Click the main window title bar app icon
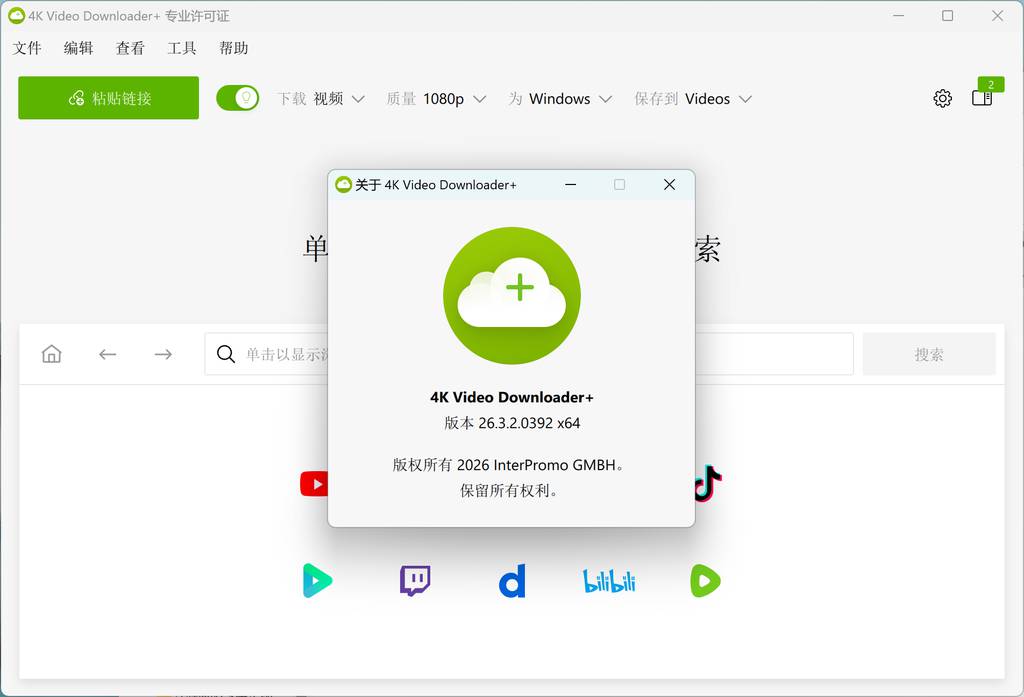The image size is (1024, 697). point(16,16)
